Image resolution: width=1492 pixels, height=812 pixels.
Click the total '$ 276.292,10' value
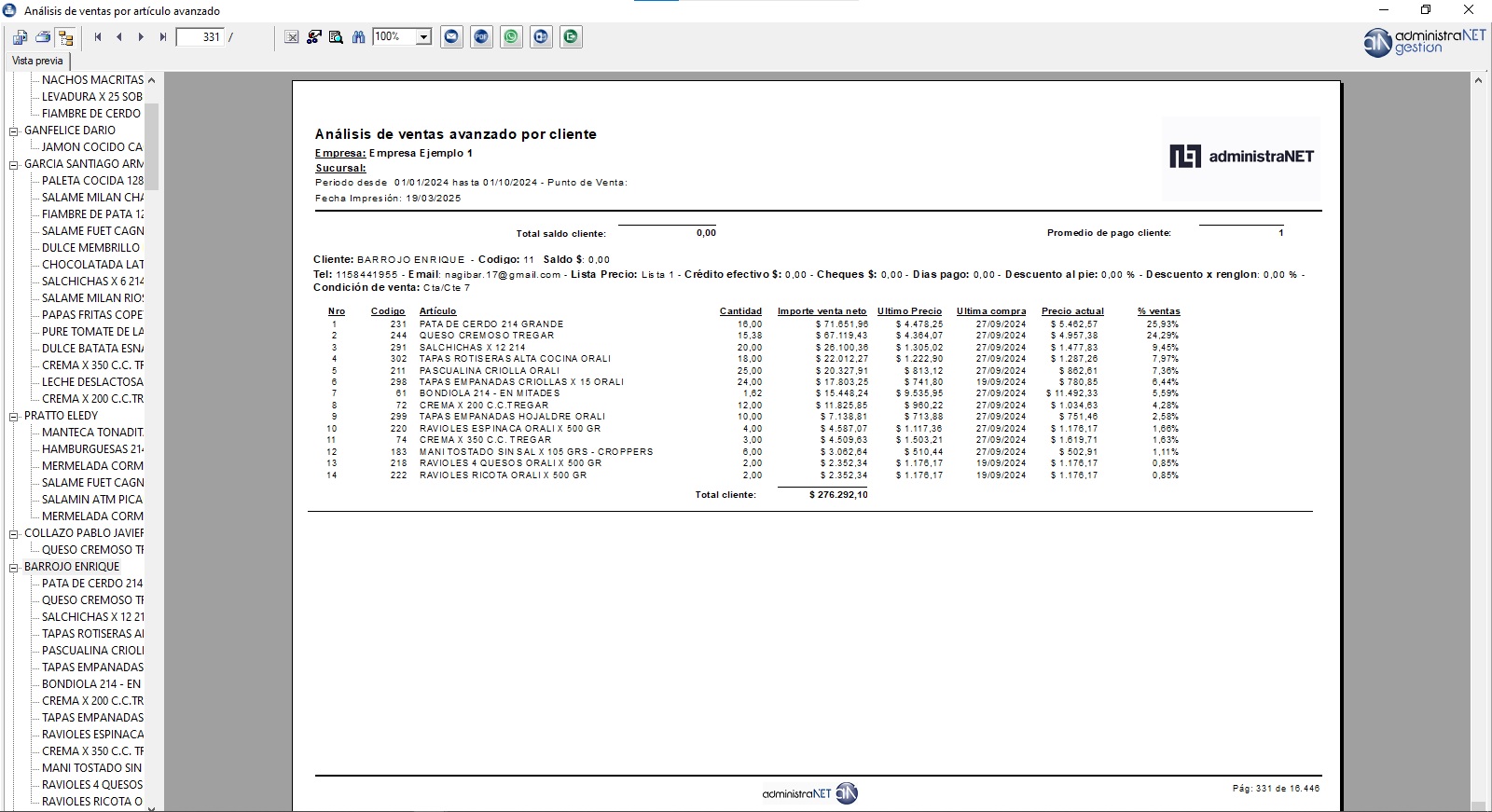click(x=838, y=495)
